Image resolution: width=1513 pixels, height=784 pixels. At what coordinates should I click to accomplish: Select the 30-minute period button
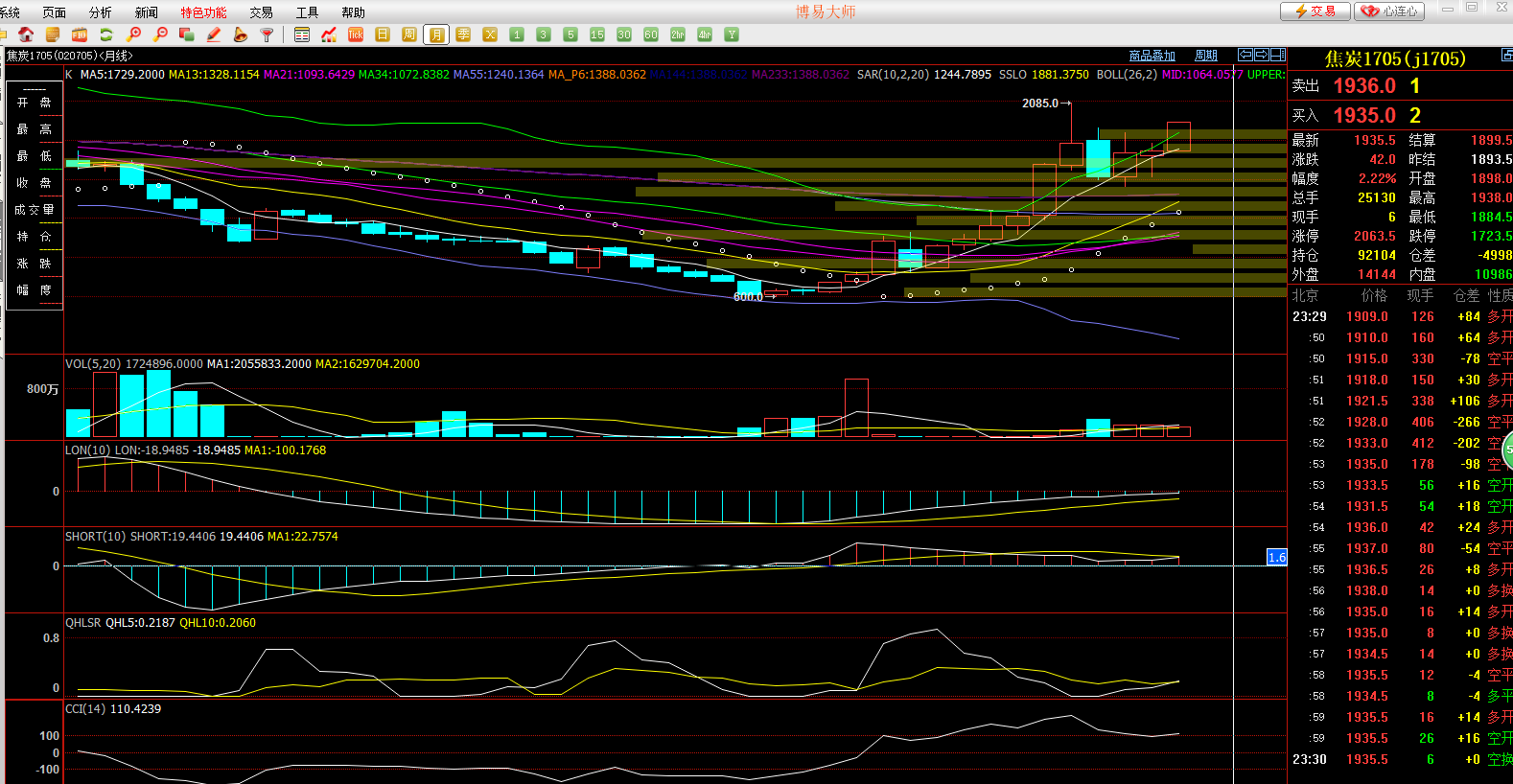[x=624, y=35]
